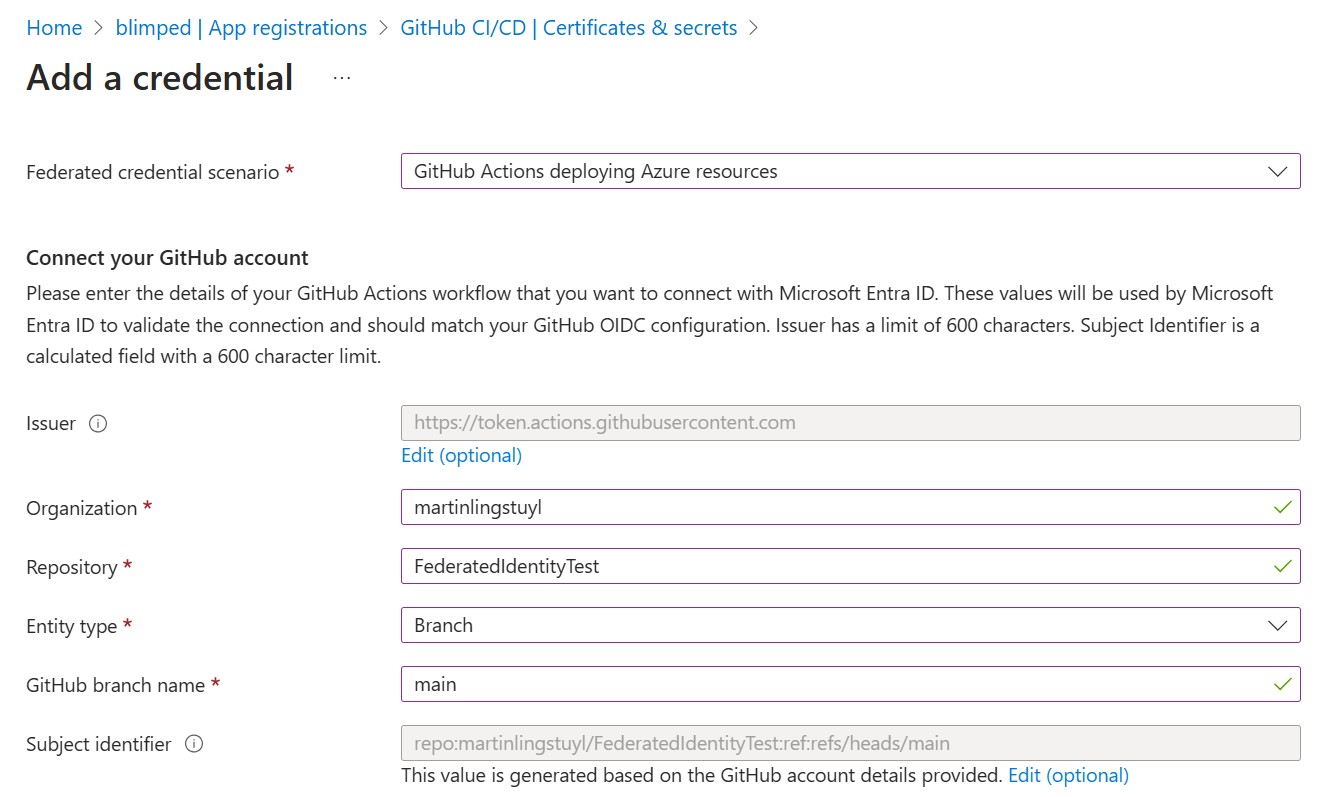Go to Home breadcrumb

click(54, 28)
